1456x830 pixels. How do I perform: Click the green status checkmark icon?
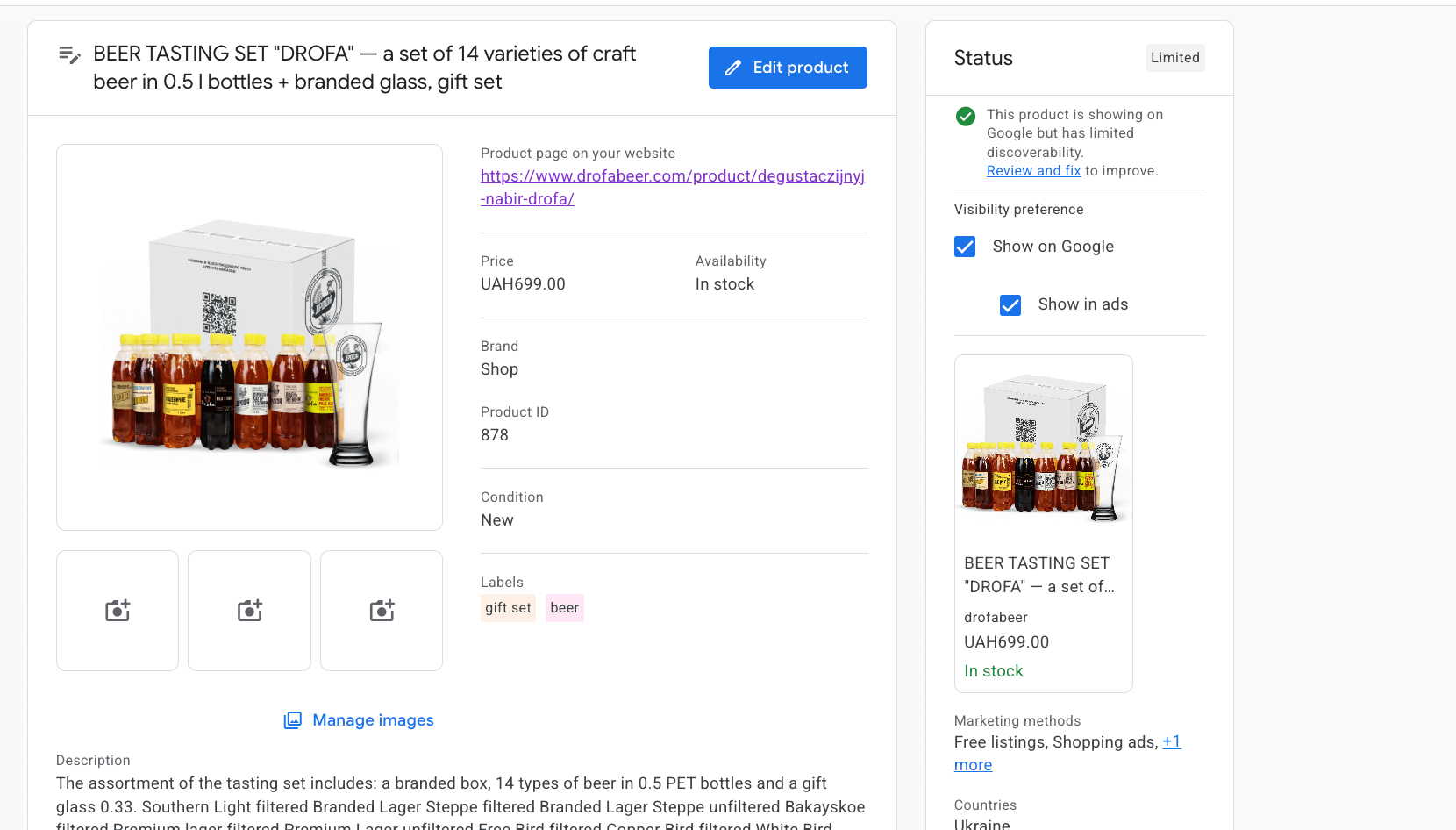point(966,116)
